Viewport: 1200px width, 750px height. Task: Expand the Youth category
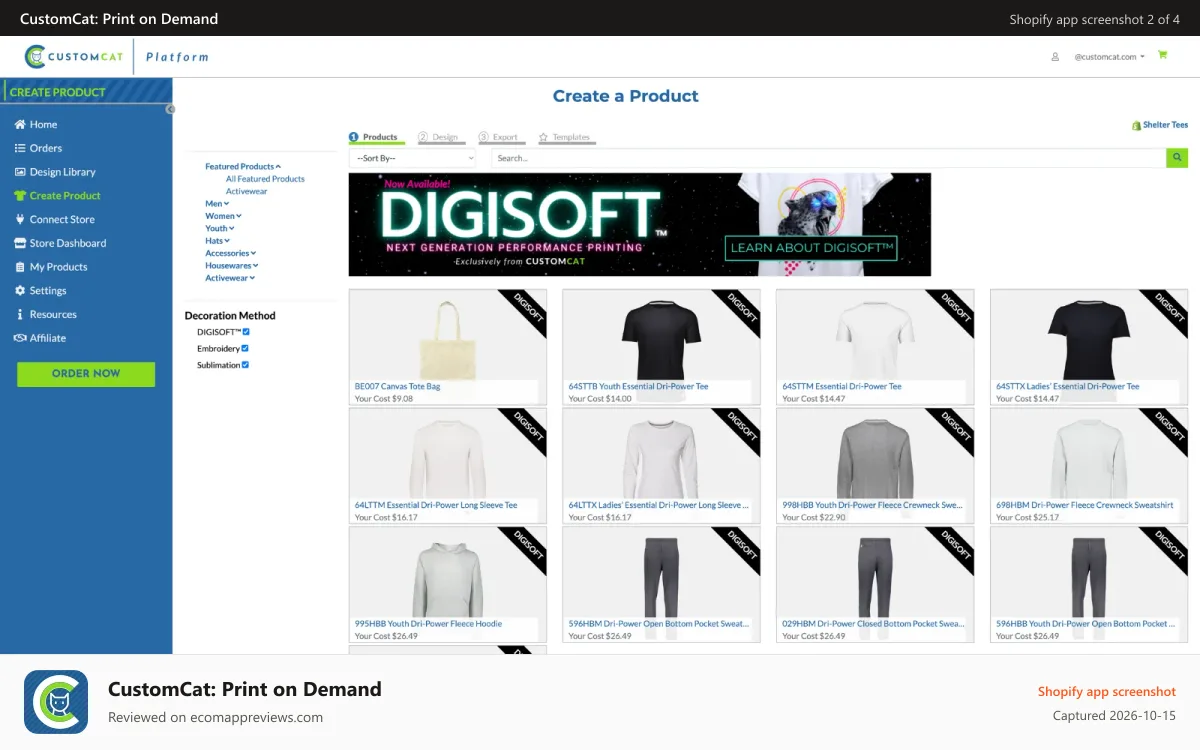point(219,228)
